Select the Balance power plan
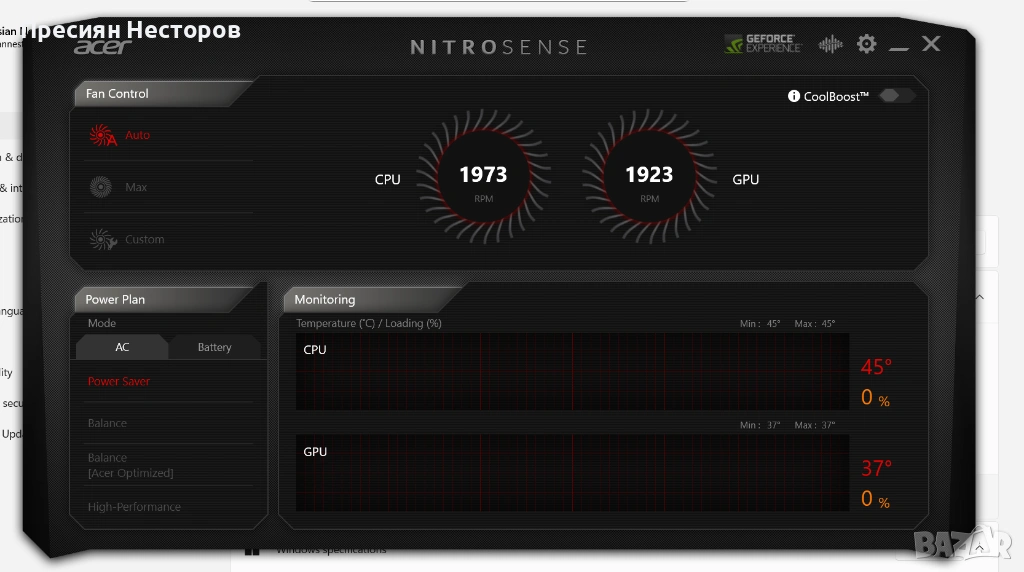Screen dimensions: 1024x572 pyautogui.click(x=107, y=423)
